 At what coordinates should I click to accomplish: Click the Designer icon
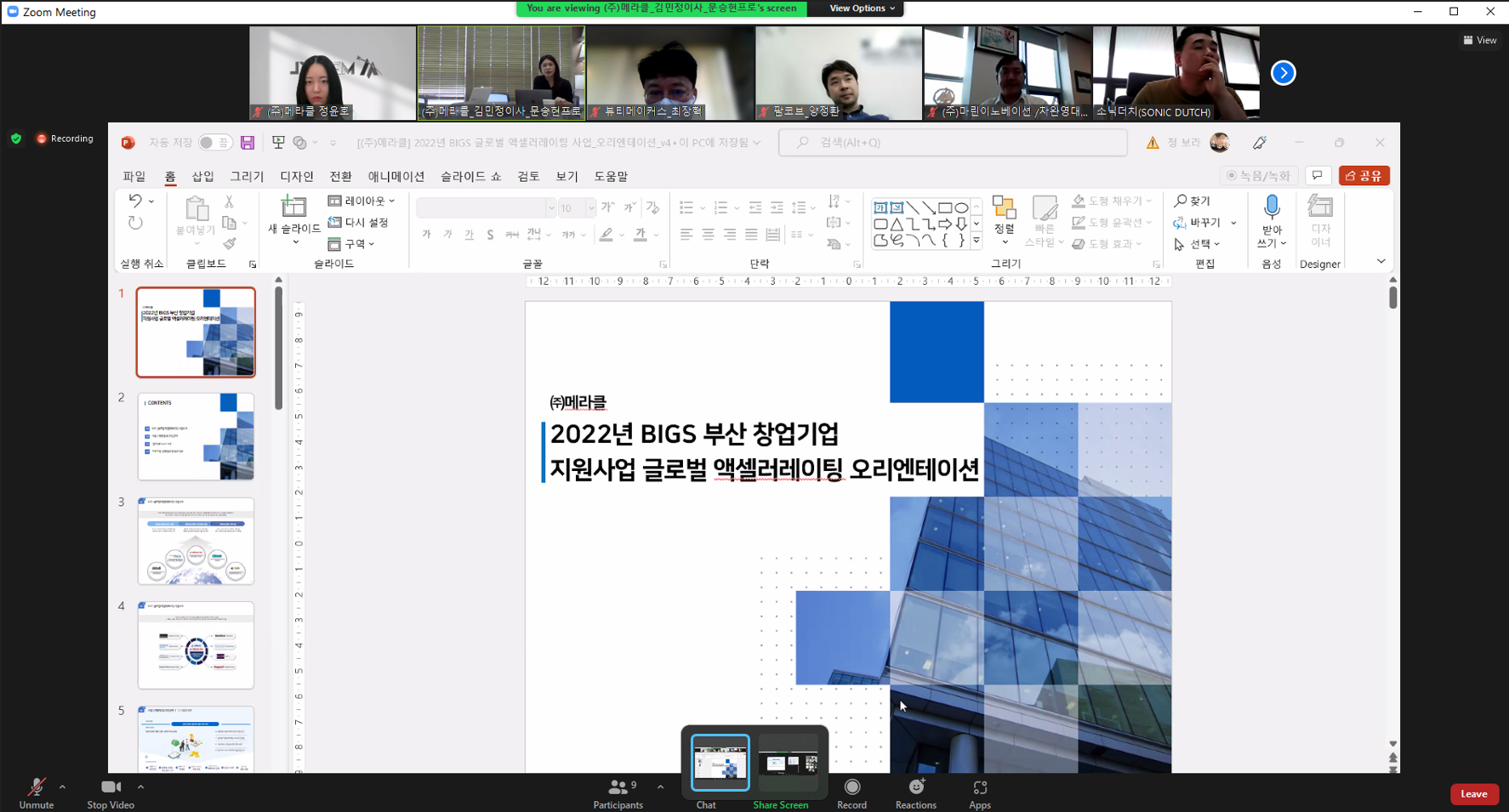click(1320, 207)
